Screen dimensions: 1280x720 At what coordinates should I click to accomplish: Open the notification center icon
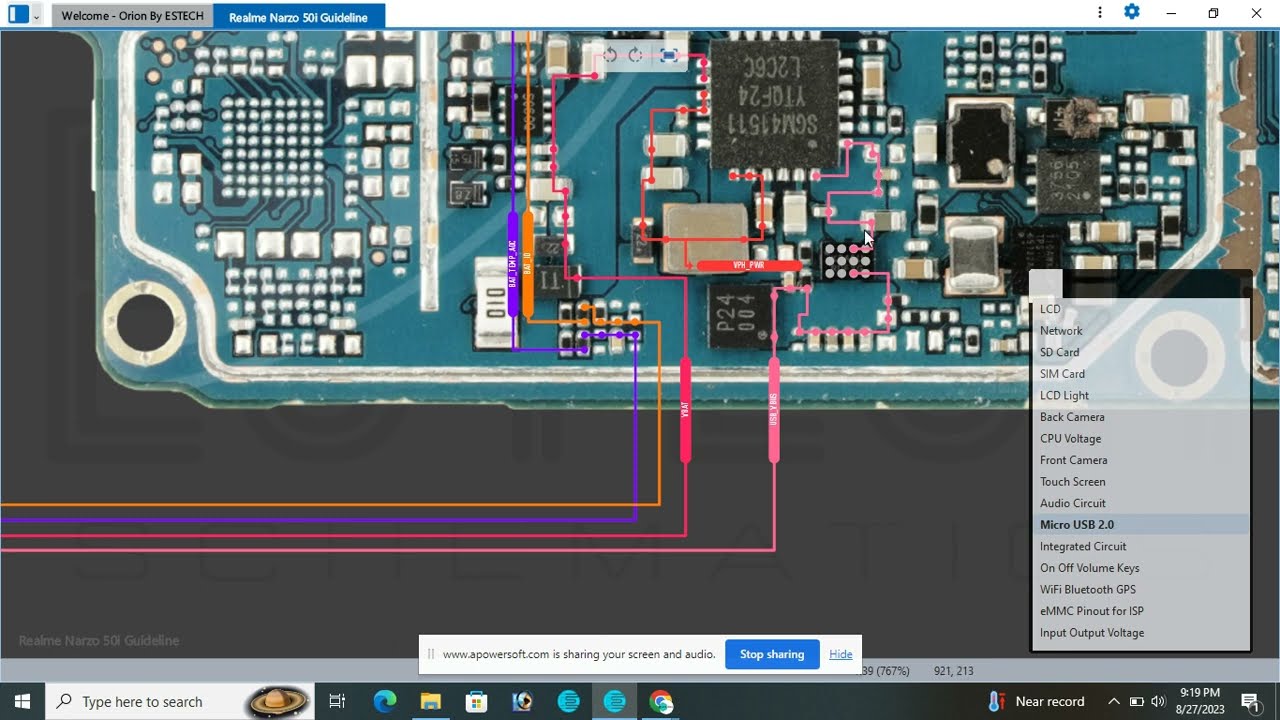[1250, 701]
